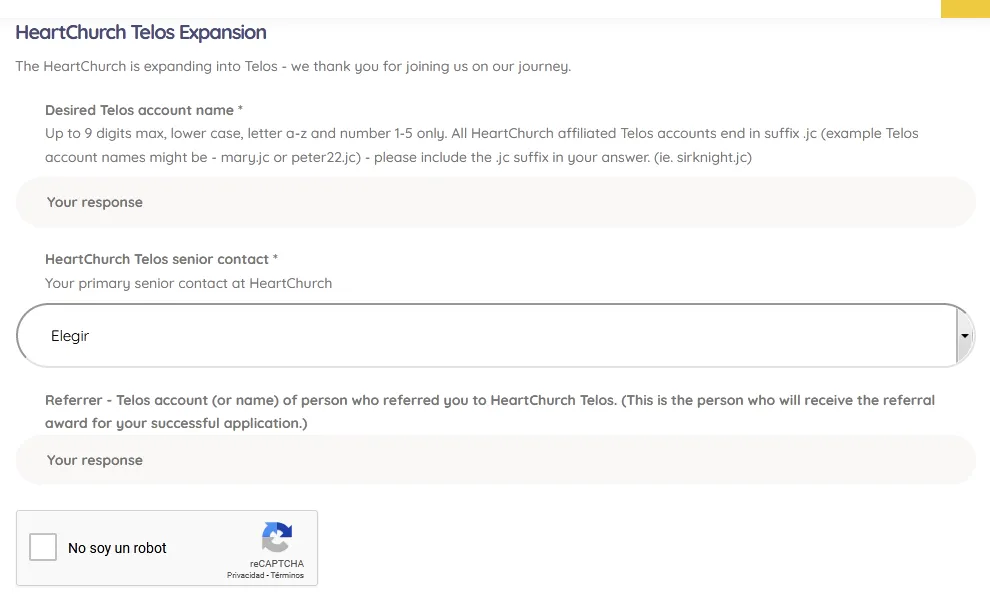Click the "expanding into Telos" description paragraph
The width and height of the screenshot is (990, 603).
293,66
